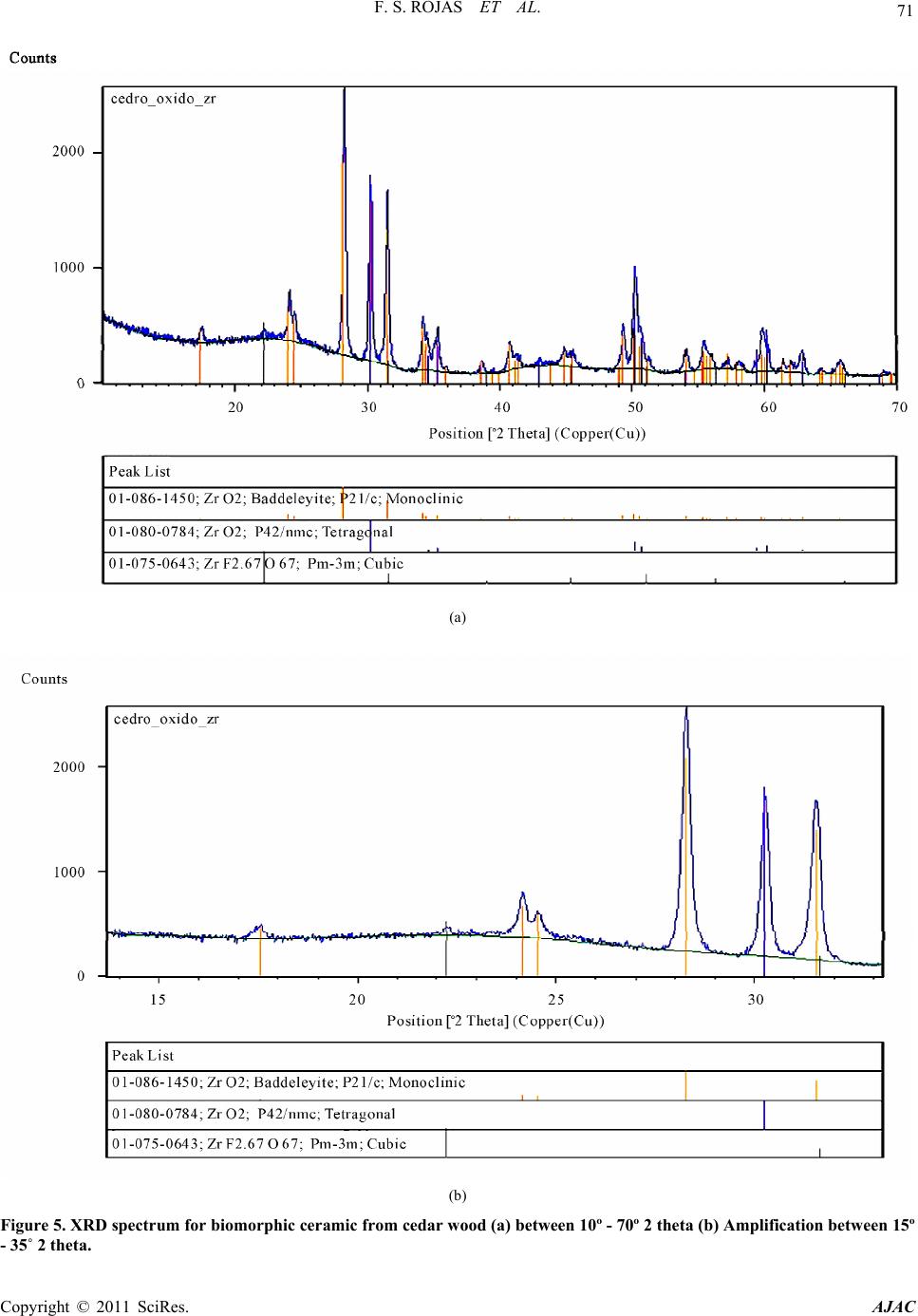The height and width of the screenshot is (1316, 918).
Task: Click the "(a)" subfigure label
Action: (x=458, y=617)
